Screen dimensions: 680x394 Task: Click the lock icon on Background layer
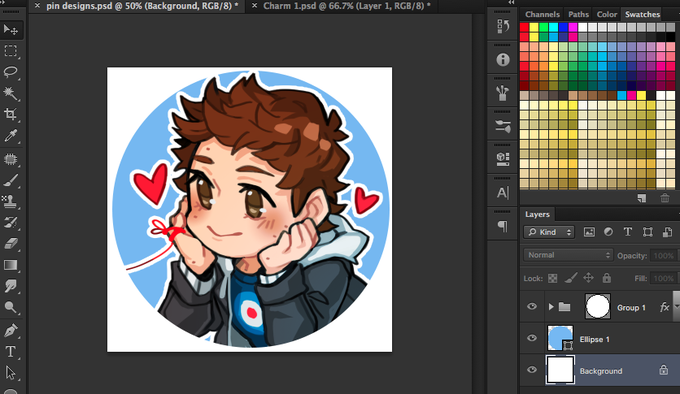[664, 370]
